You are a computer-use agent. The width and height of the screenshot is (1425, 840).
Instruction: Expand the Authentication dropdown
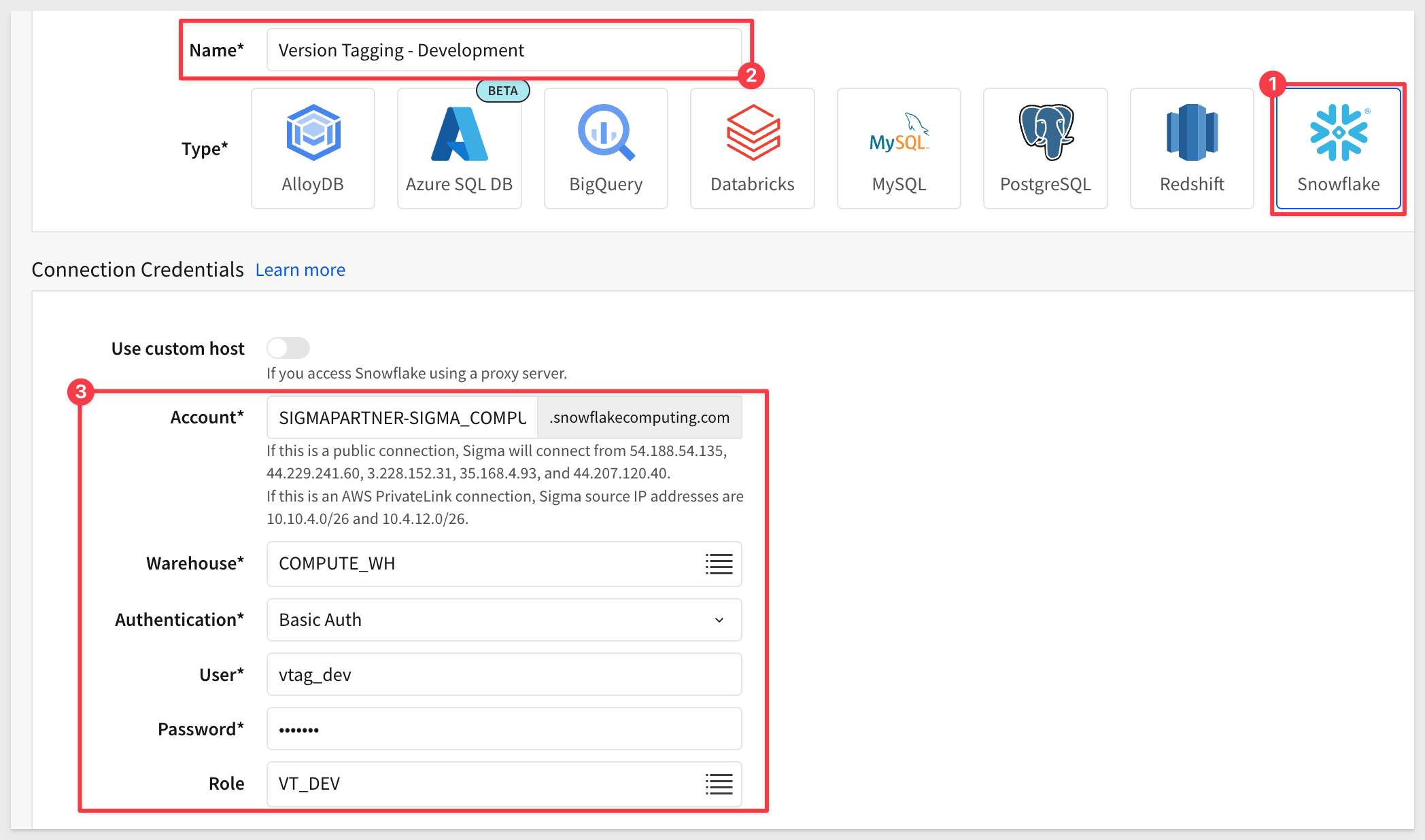click(x=504, y=620)
